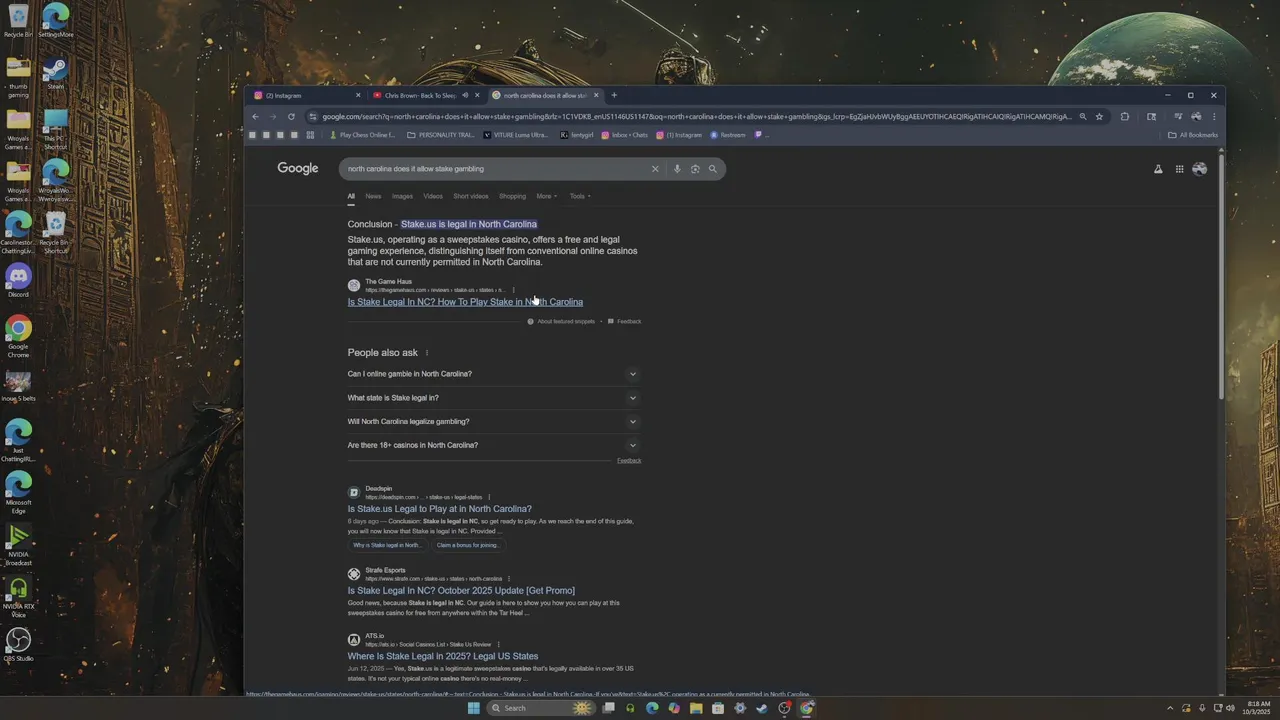Open Google Labs flask icon
Image resolution: width=1280 pixels, height=720 pixels.
click(1158, 169)
